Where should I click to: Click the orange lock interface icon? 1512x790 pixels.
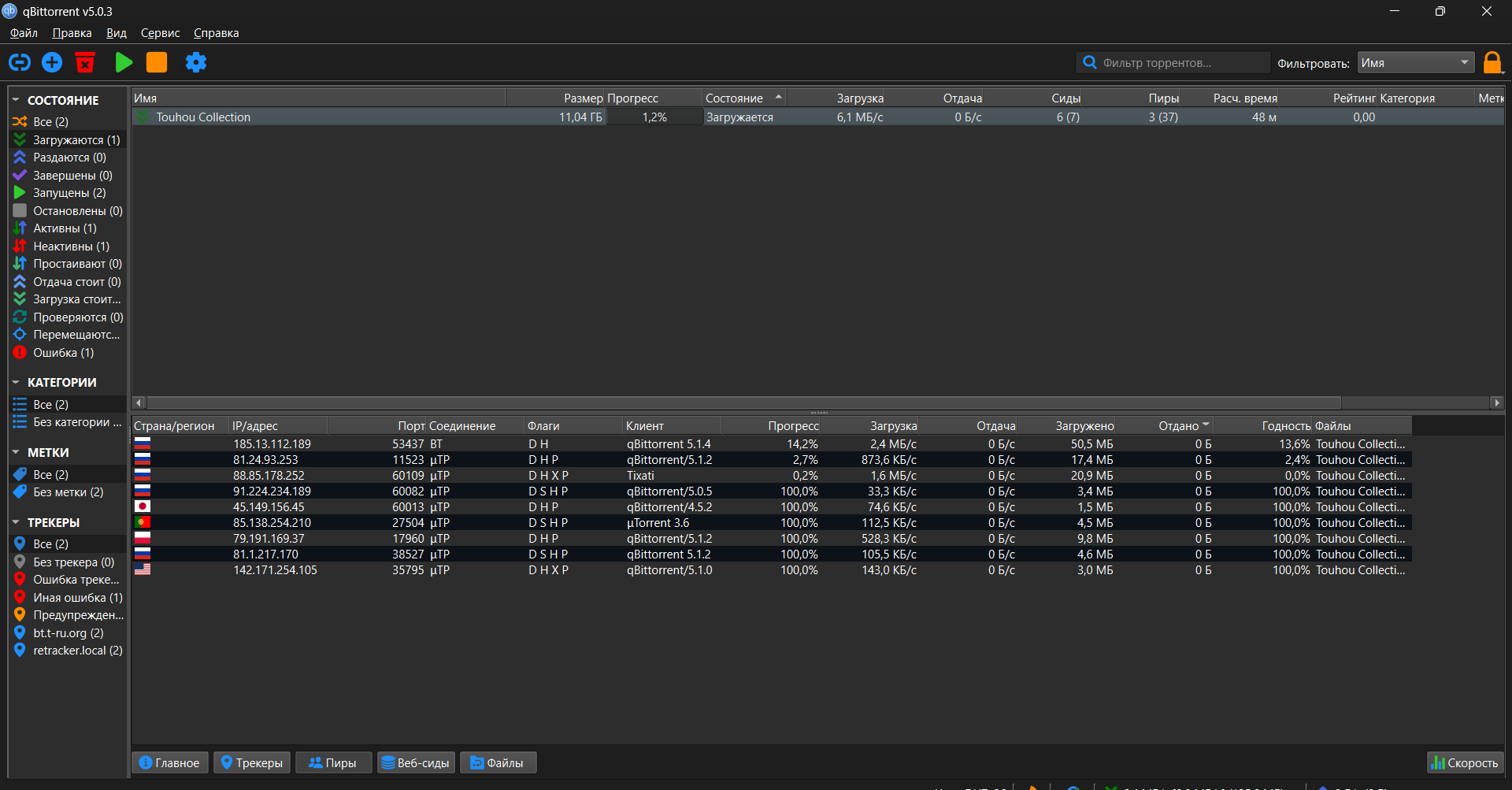pos(1492,62)
